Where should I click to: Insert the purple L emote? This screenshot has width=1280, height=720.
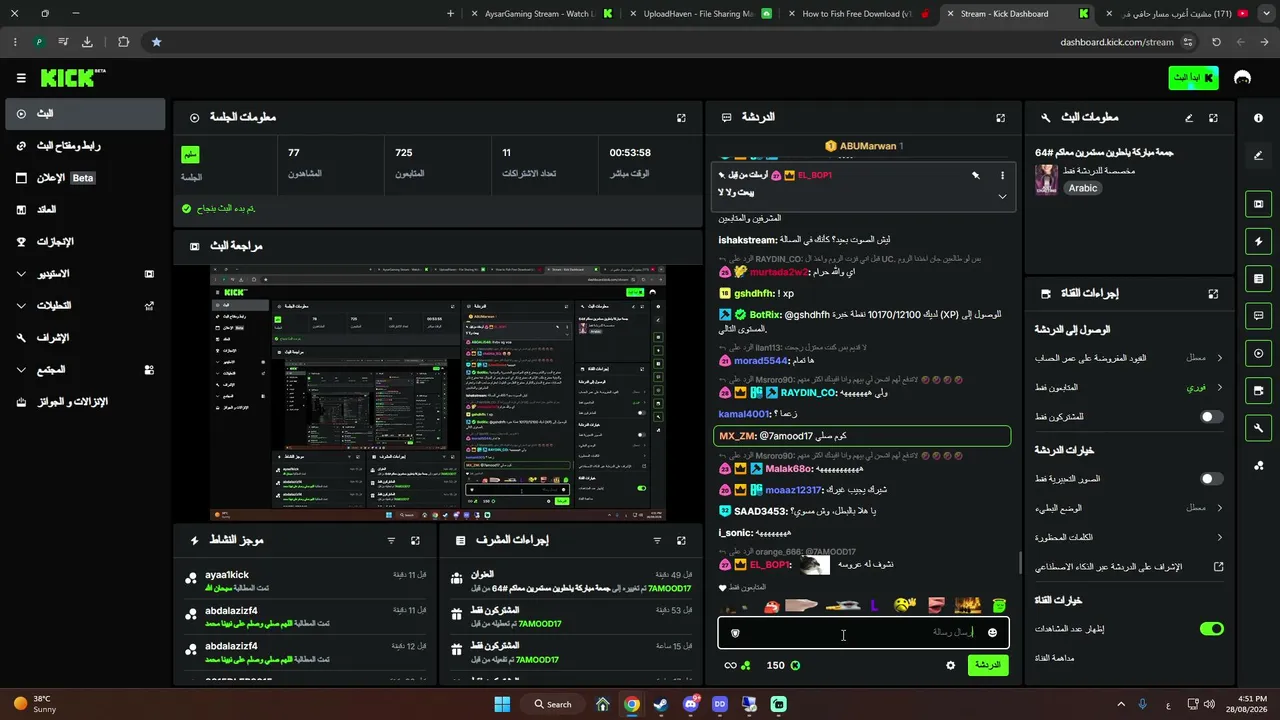pyautogui.click(x=874, y=605)
